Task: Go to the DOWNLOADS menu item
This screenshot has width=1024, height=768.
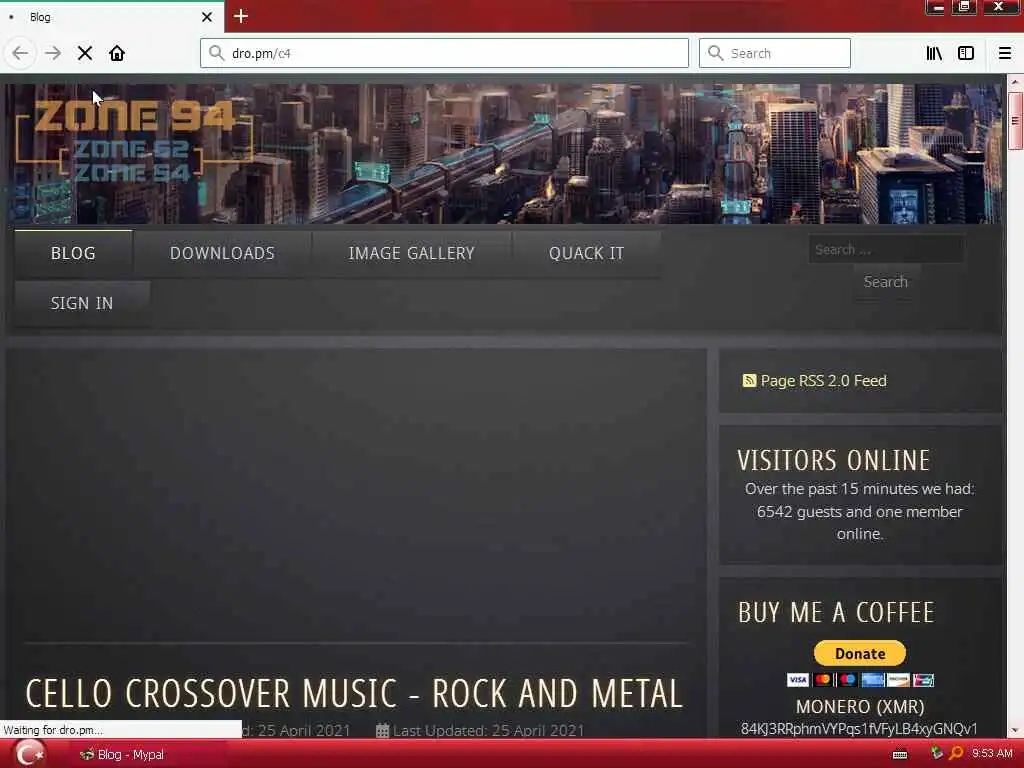Action: pos(222,253)
